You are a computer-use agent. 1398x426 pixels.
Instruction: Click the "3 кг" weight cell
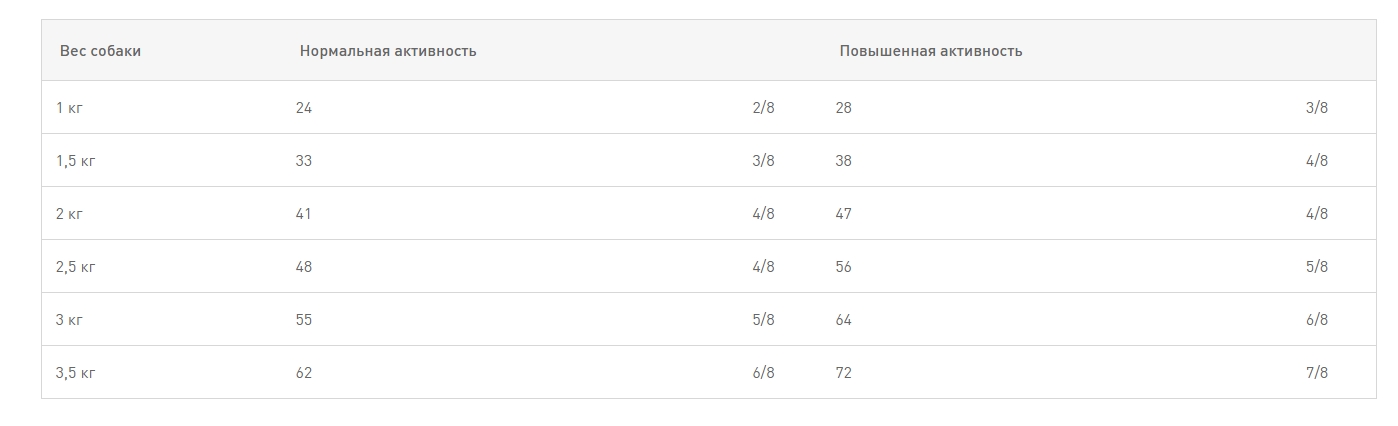69,320
